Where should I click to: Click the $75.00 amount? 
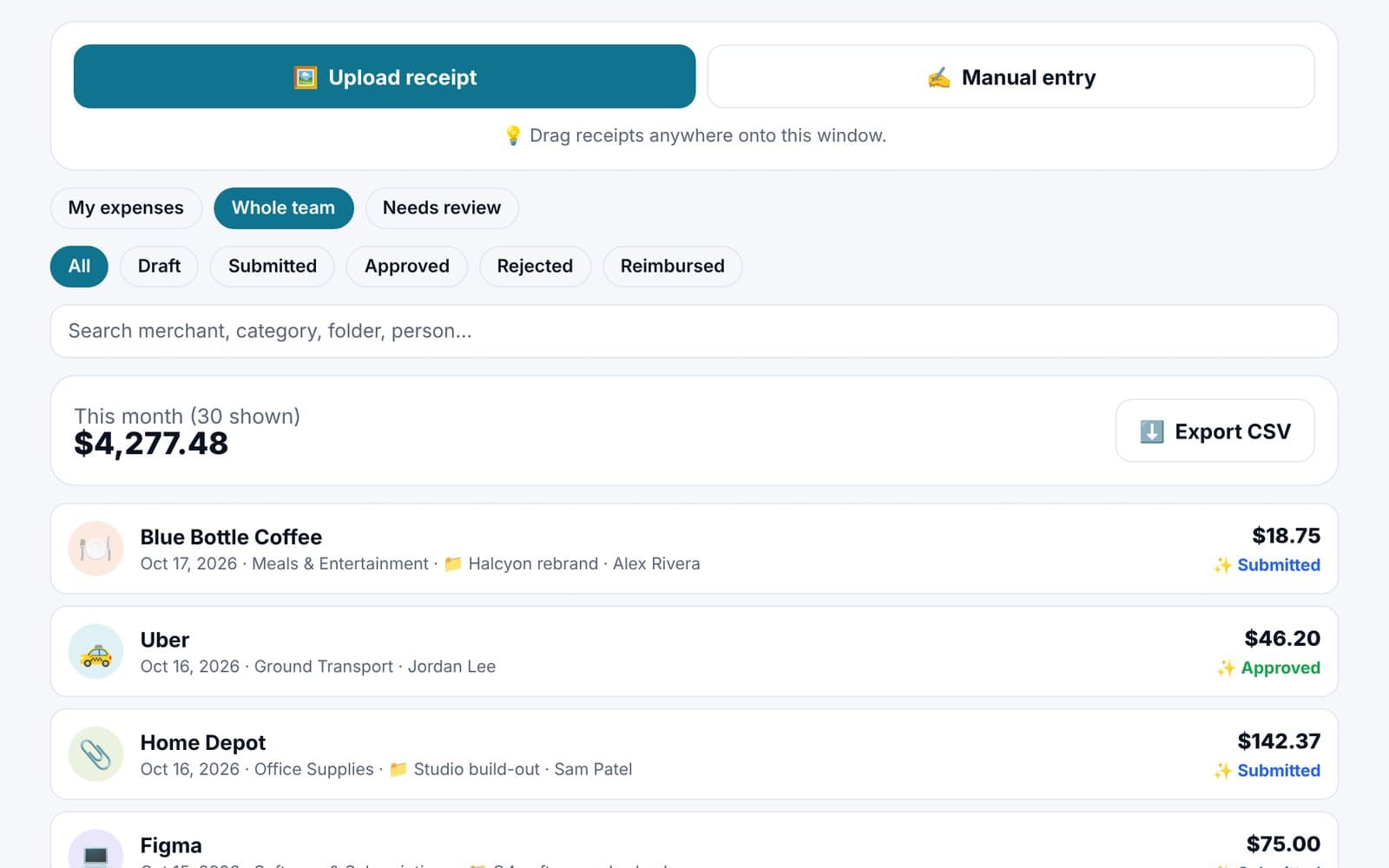tap(1283, 844)
